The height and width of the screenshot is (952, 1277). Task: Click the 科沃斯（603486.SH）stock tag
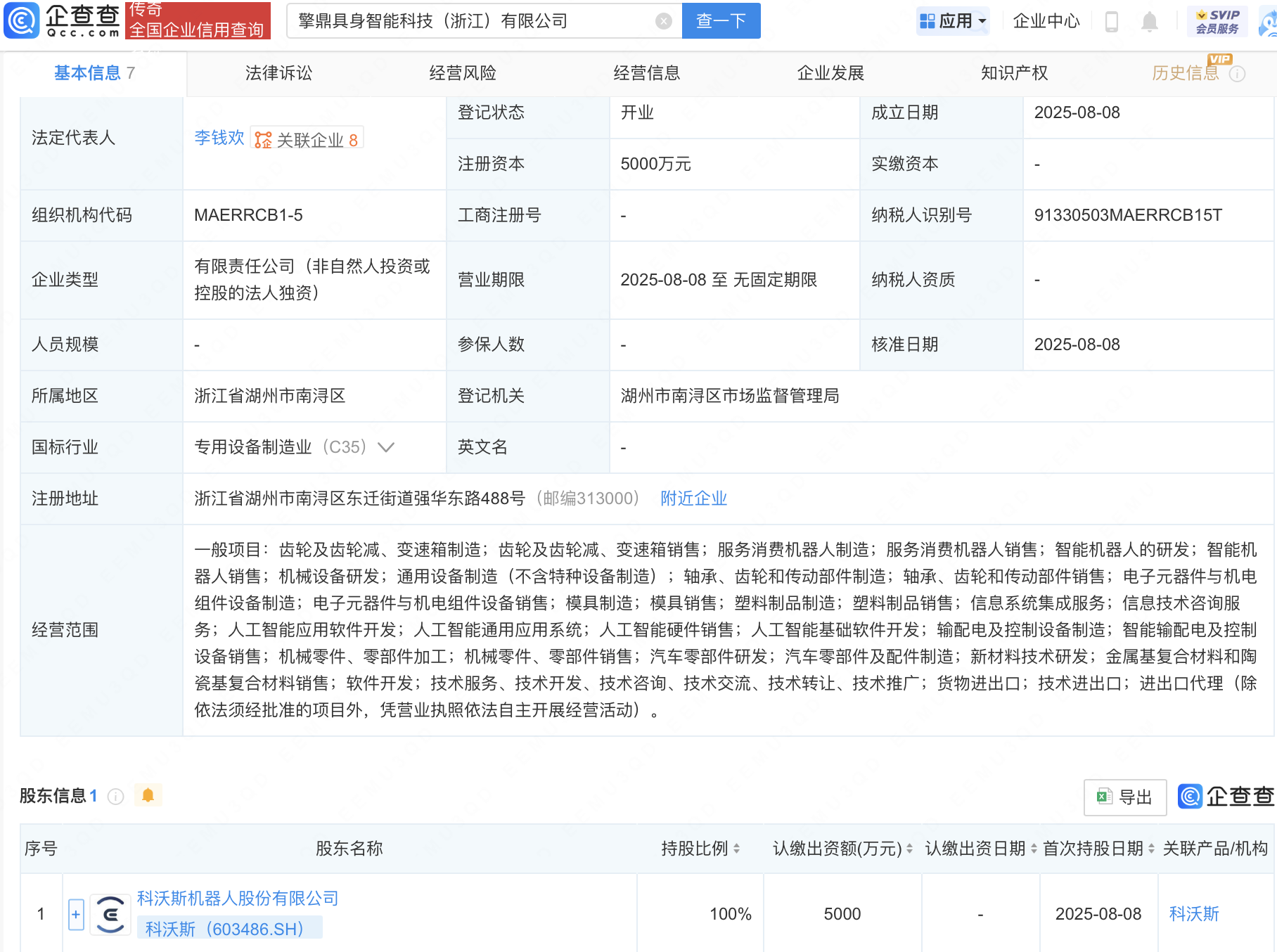(229, 928)
